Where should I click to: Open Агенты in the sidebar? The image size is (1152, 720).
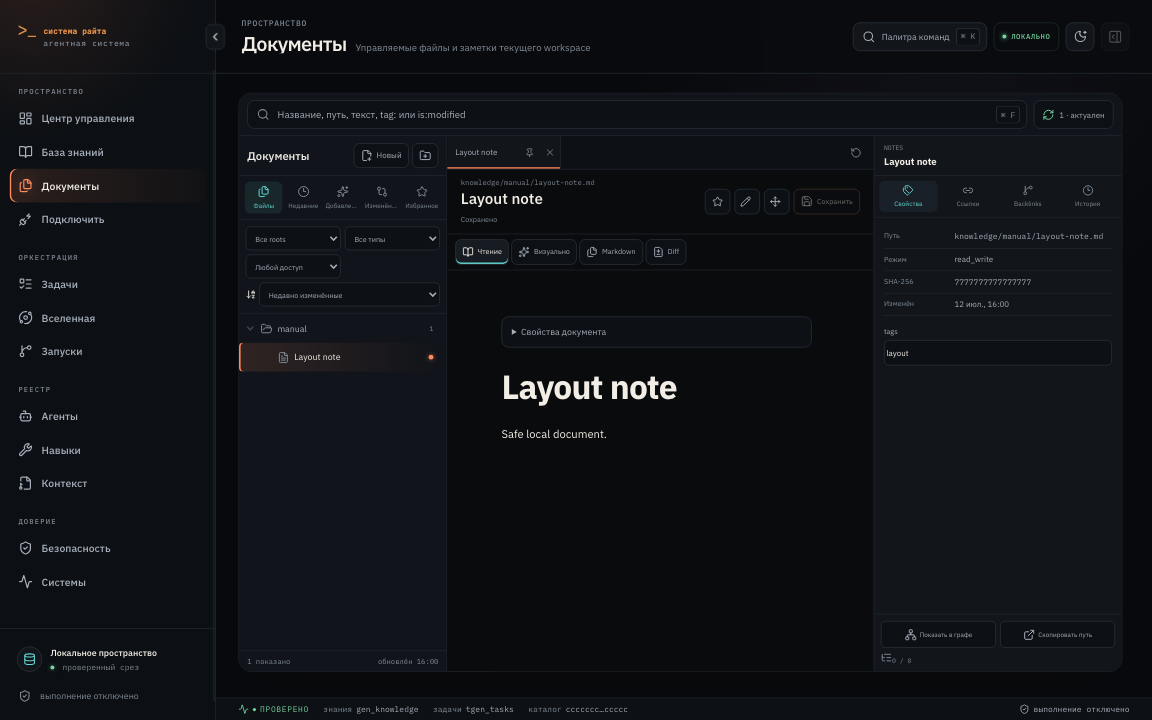[x=107, y=416]
